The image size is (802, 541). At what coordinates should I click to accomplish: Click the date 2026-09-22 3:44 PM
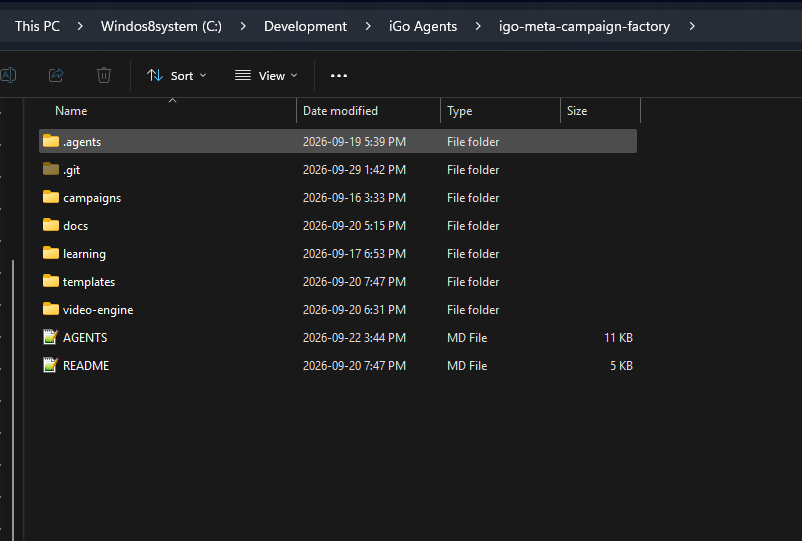coord(354,338)
